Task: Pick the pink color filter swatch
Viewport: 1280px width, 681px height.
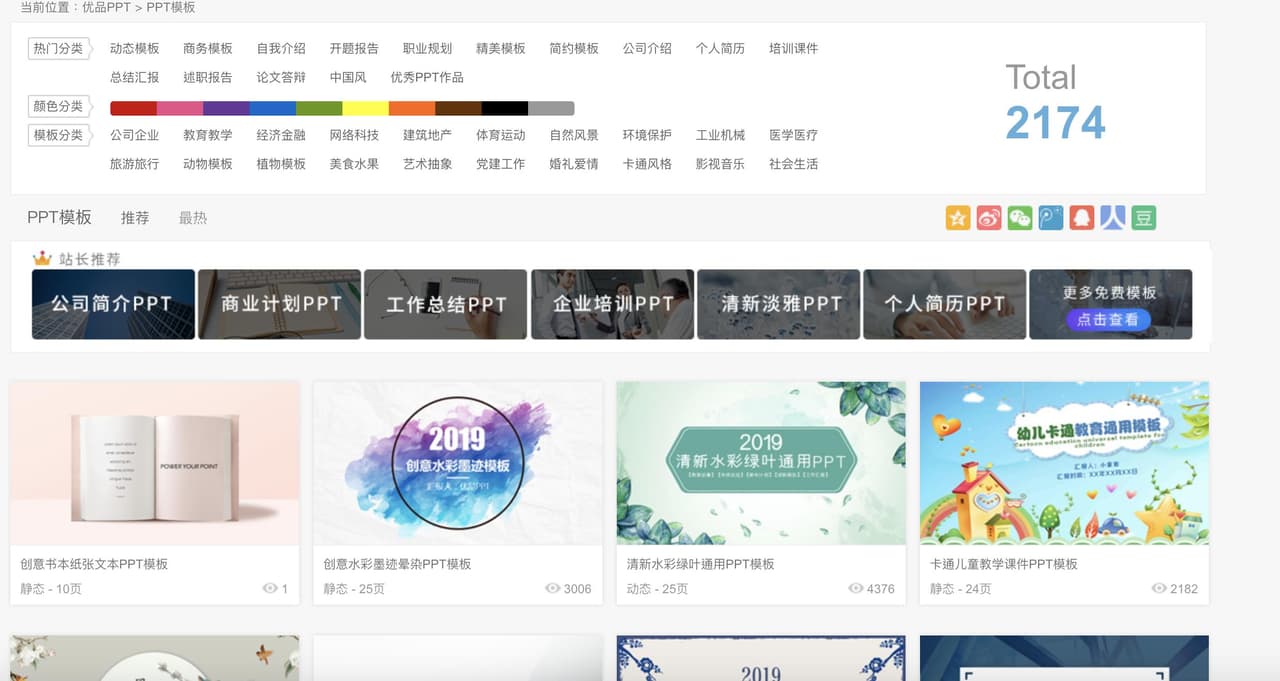Action: coord(180,108)
